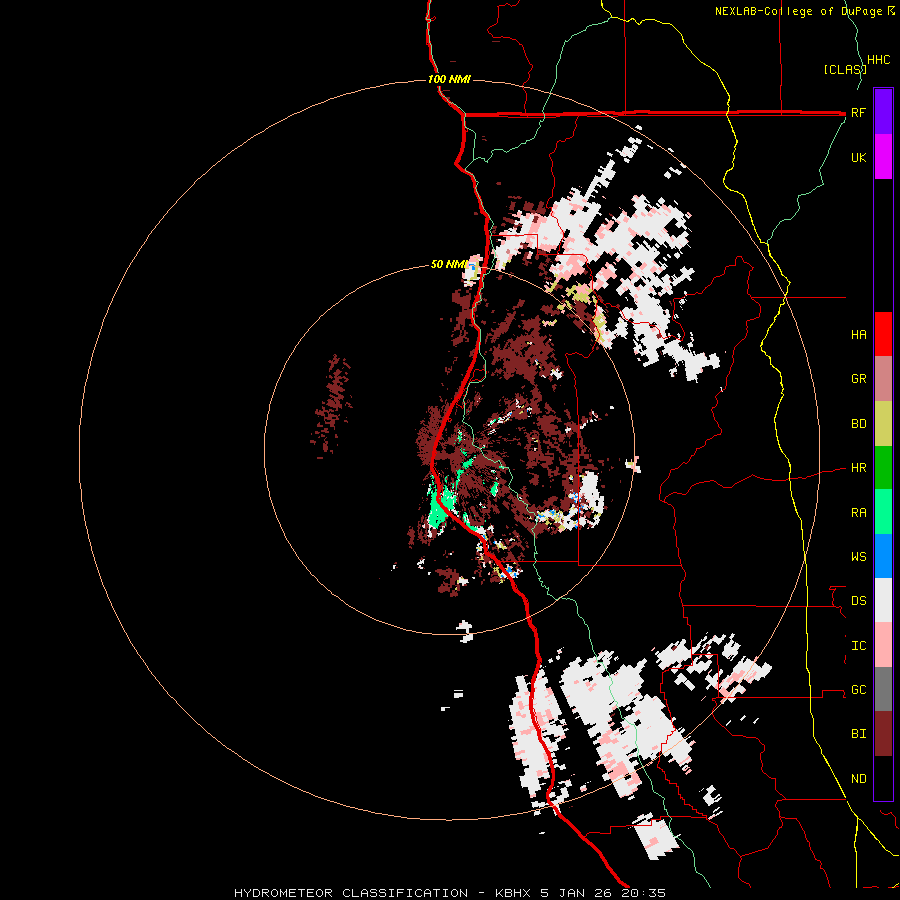Screen dimensions: 900x900
Task: Click the ND legend label
Action: 858,779
